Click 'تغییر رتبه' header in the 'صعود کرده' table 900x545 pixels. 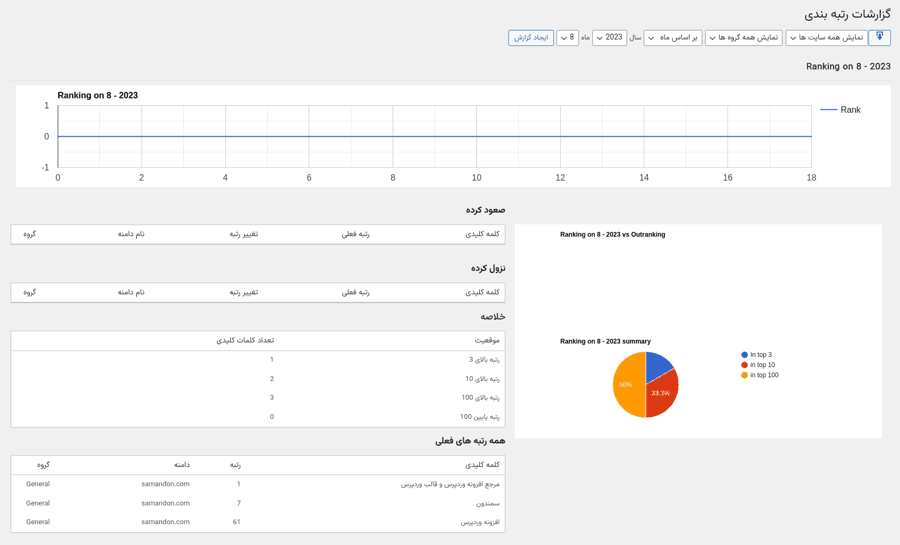[243, 234]
